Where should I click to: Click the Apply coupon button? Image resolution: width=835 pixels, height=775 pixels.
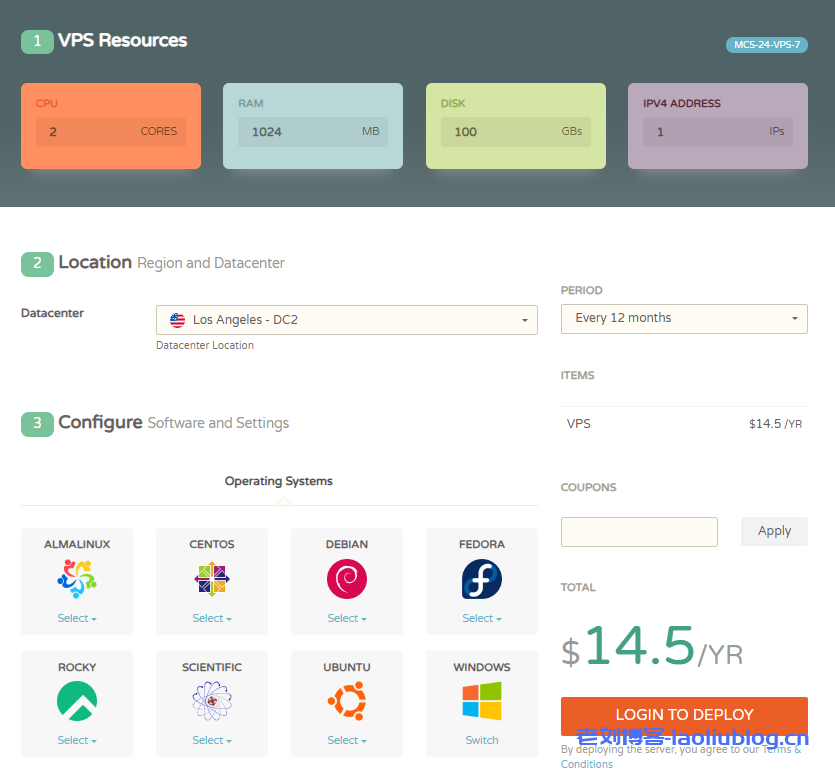click(774, 531)
